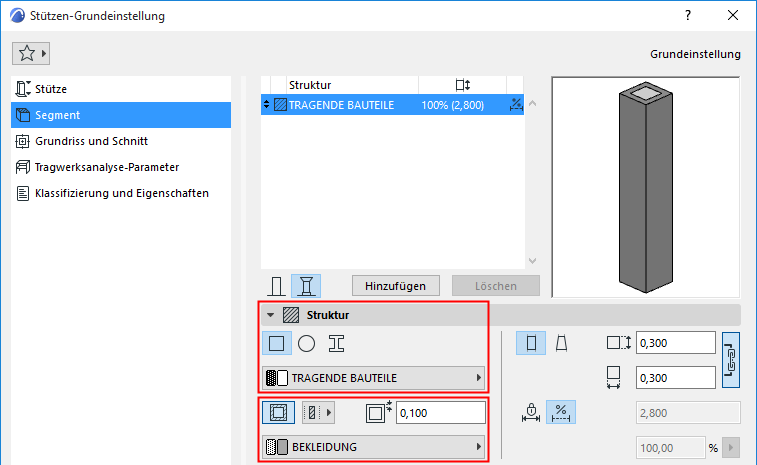
Task: Select rectangular column cross-section shape
Action: [277, 343]
